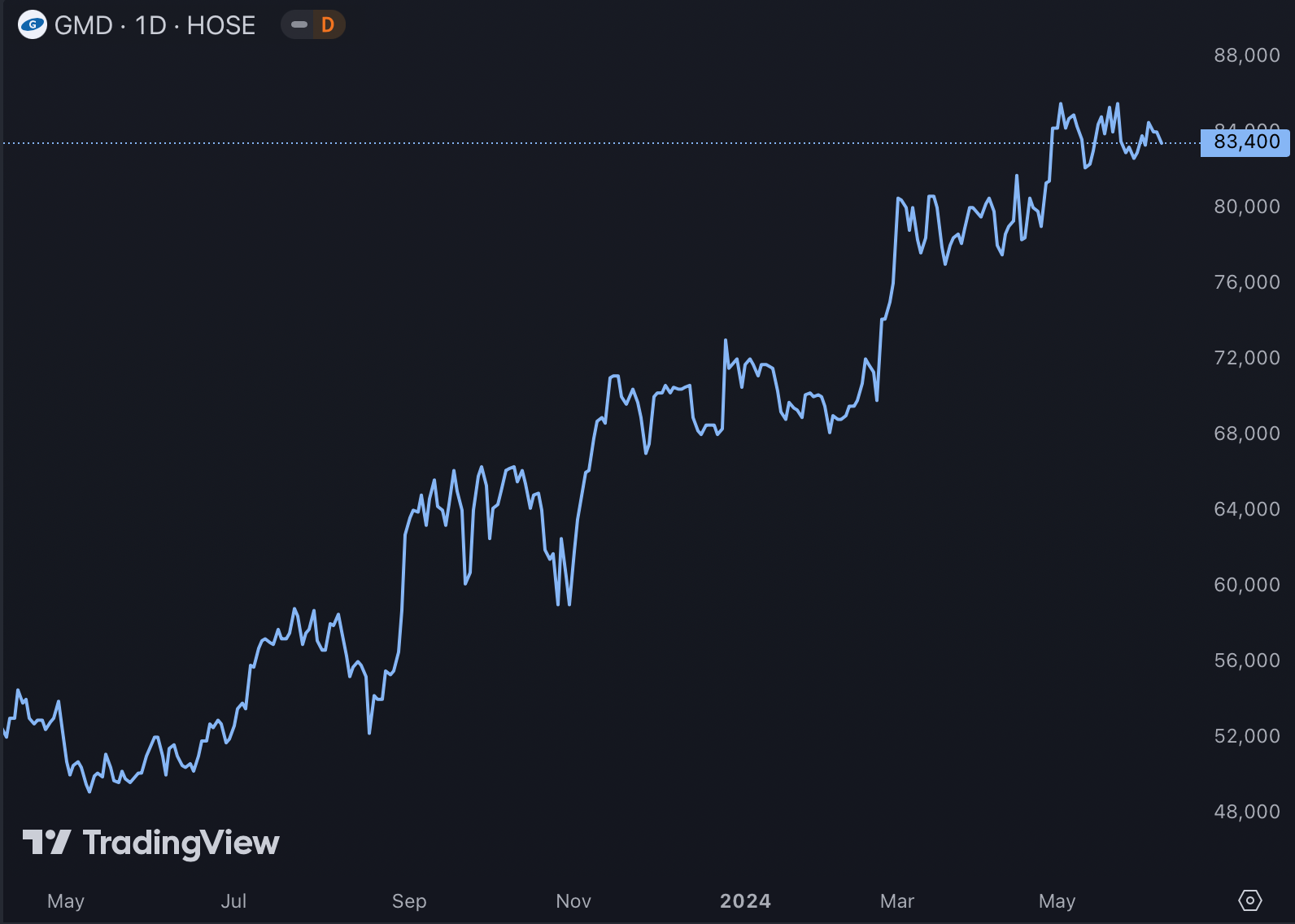This screenshot has height=924, width=1295.
Task: Open chart settings hexagon gear icon
Action: click(x=1249, y=900)
